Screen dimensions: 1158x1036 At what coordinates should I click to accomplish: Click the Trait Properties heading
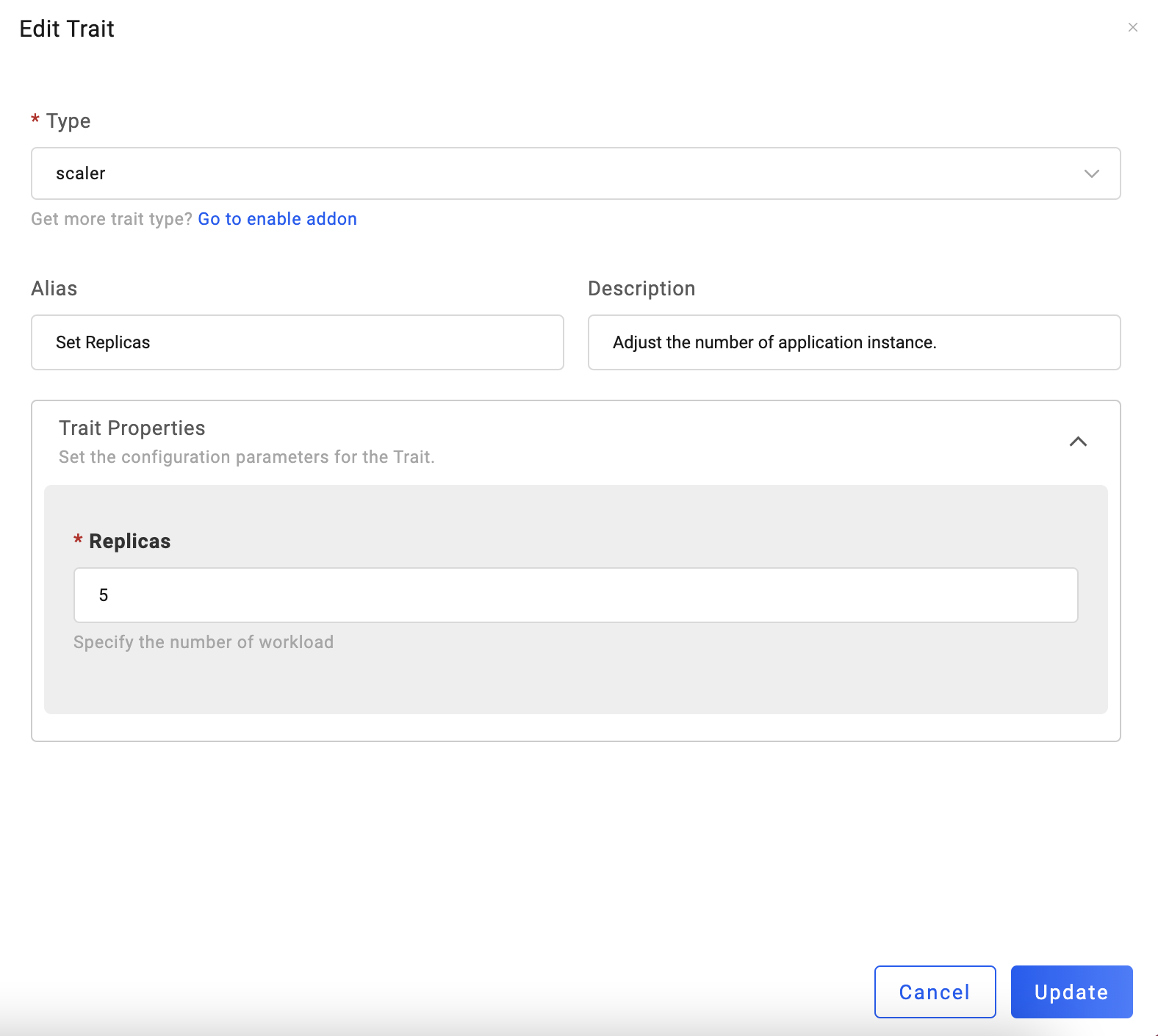(x=132, y=428)
